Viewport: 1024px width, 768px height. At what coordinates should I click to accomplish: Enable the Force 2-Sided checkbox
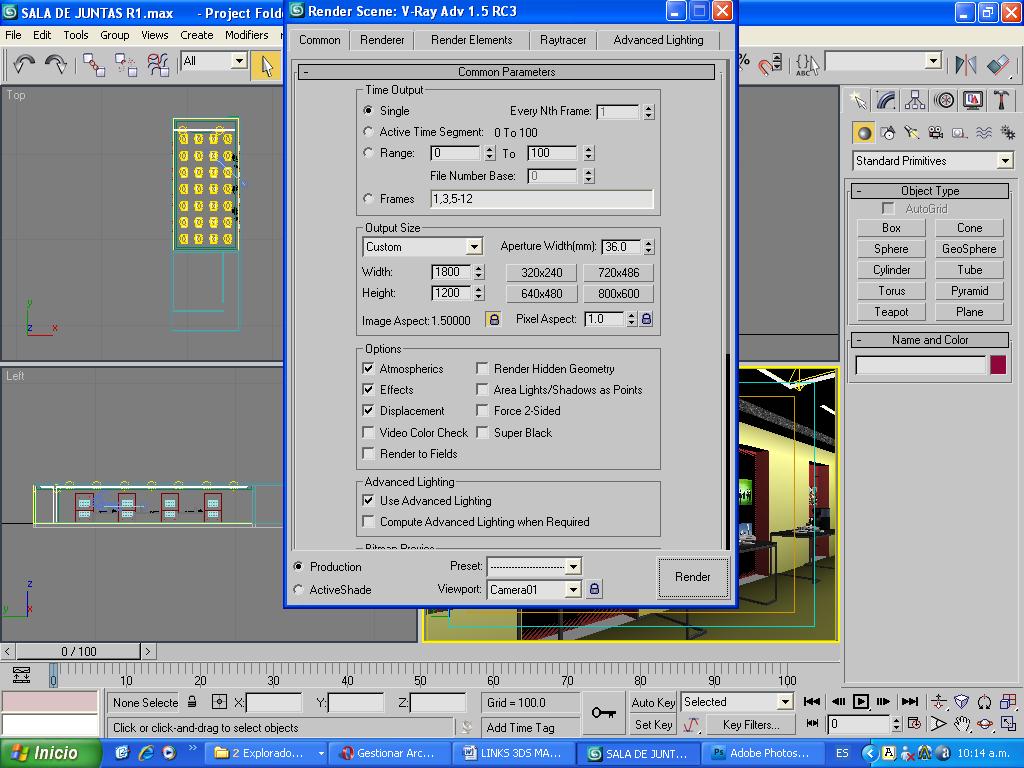click(483, 410)
